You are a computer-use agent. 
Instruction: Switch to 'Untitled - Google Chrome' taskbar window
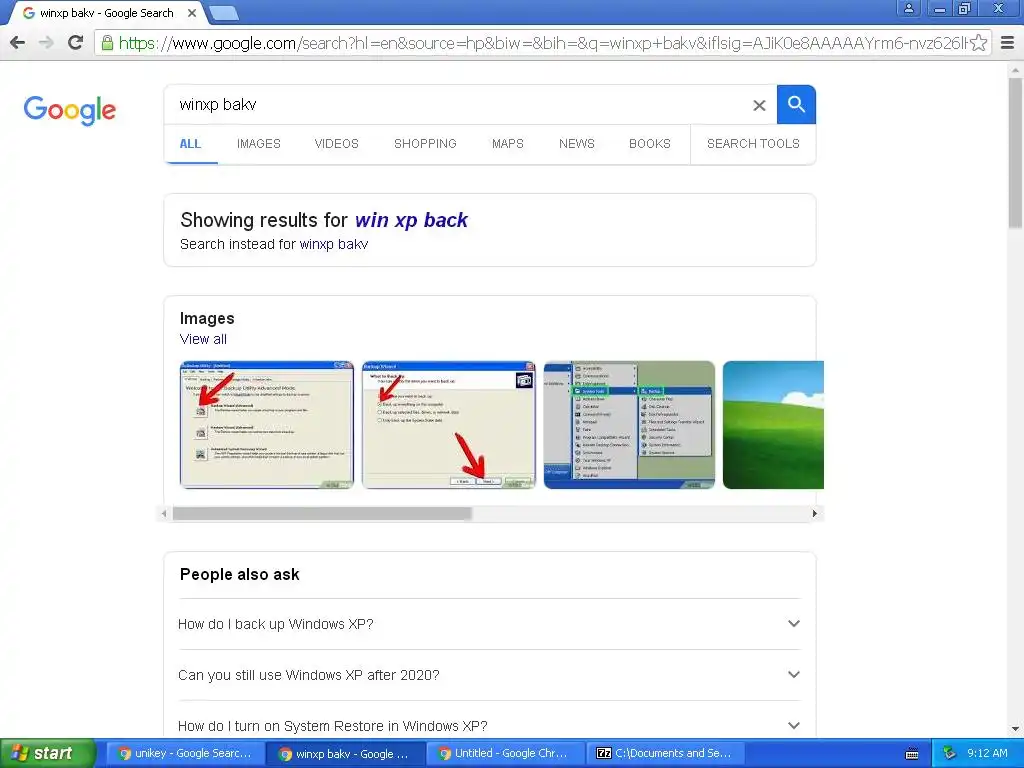pos(505,753)
